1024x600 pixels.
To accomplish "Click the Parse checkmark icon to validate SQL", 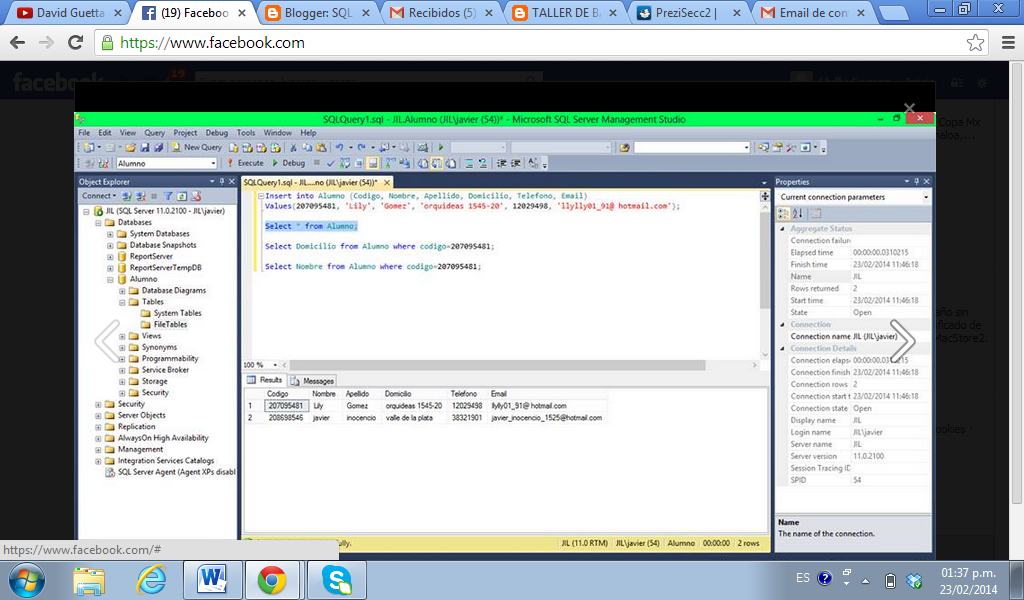I will pyautogui.click(x=330, y=163).
